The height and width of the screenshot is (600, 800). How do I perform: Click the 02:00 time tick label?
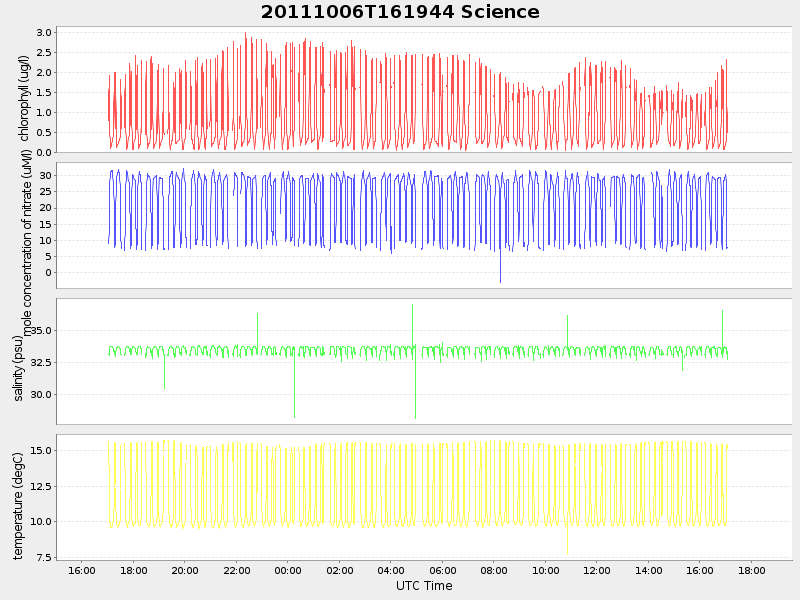click(340, 570)
